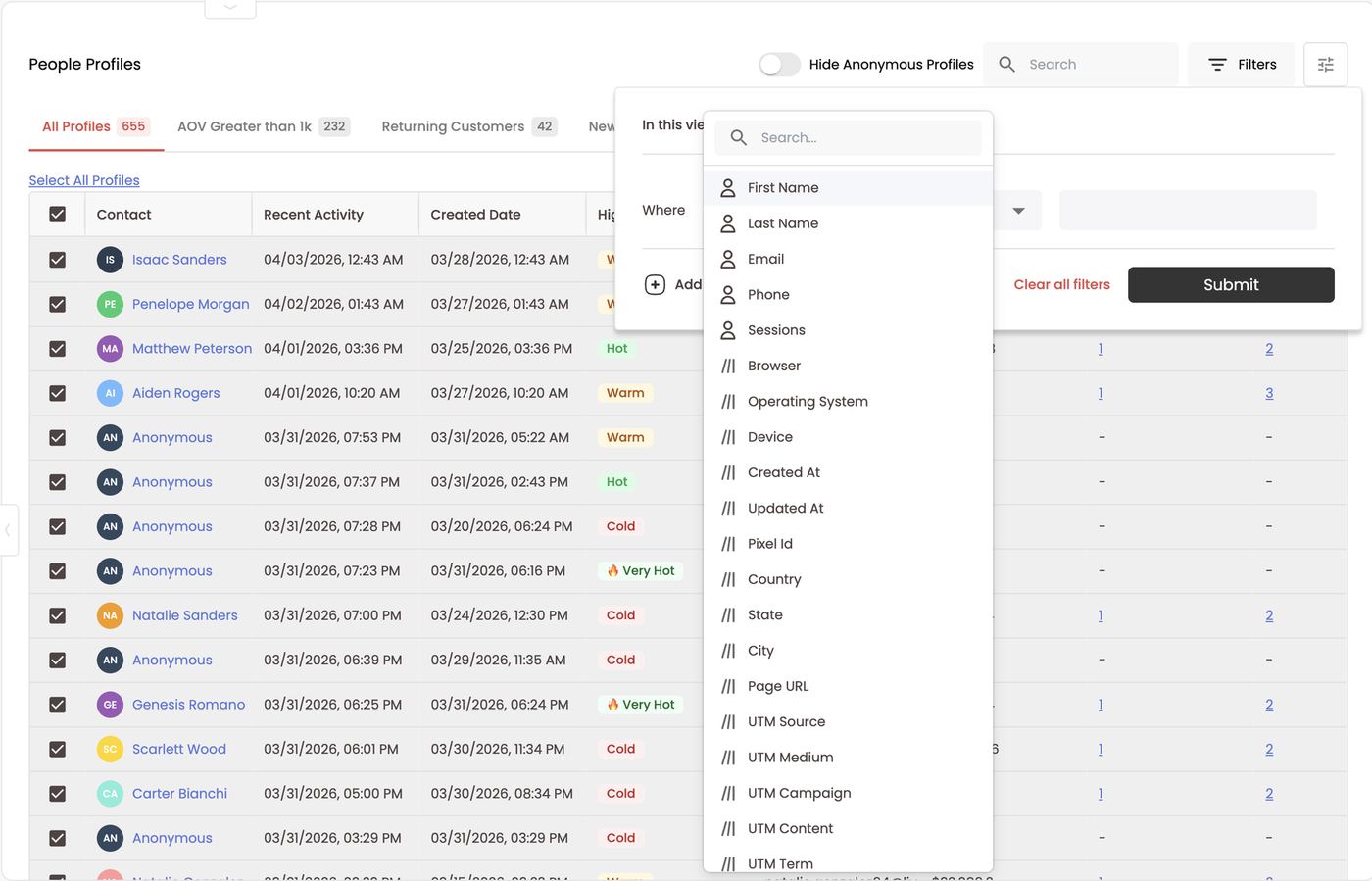Choose City from field list
Screen dimensions: 1372x881
(x=849, y=651)
